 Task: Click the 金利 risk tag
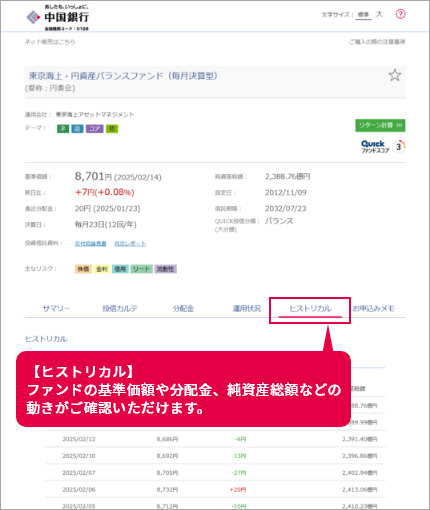pos(102,269)
